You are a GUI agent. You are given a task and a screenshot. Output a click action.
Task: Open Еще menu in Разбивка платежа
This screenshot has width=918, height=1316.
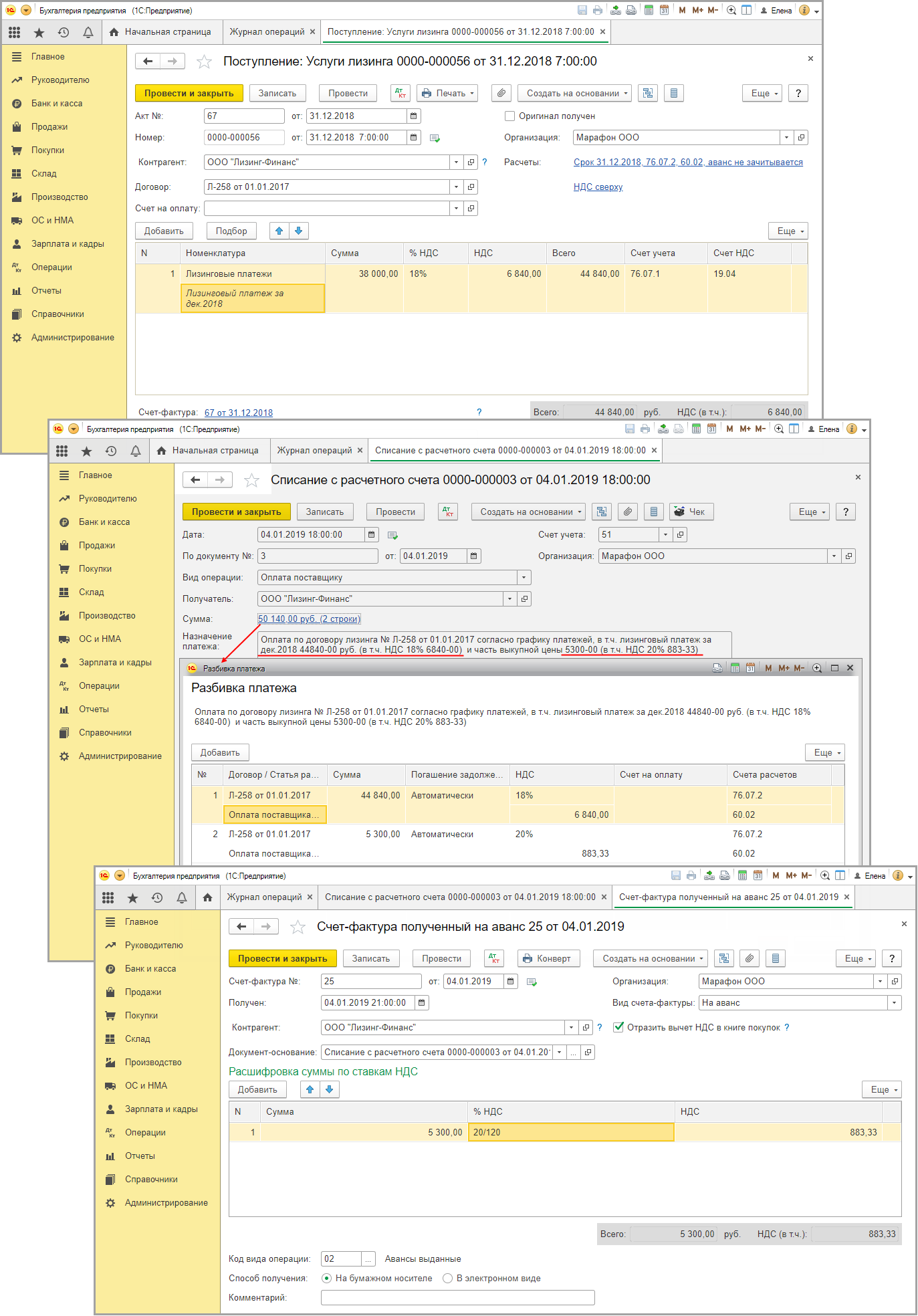(825, 753)
